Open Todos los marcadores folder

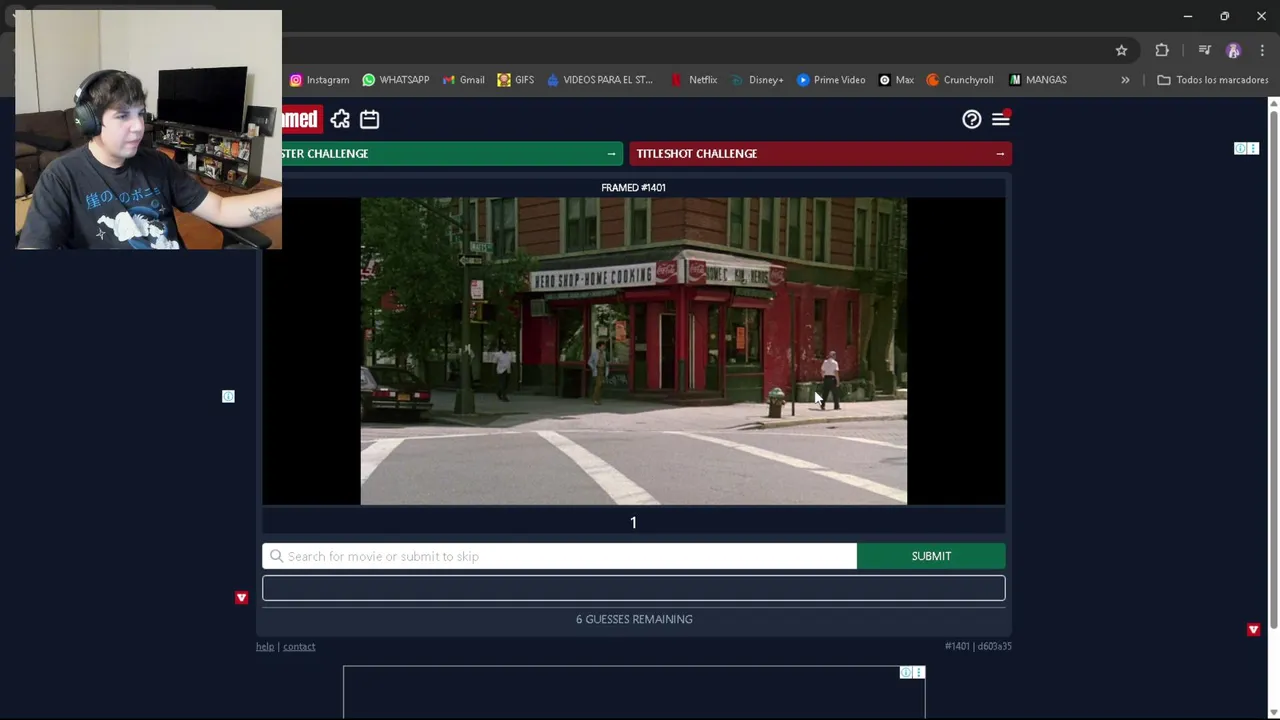pyautogui.click(x=1212, y=80)
